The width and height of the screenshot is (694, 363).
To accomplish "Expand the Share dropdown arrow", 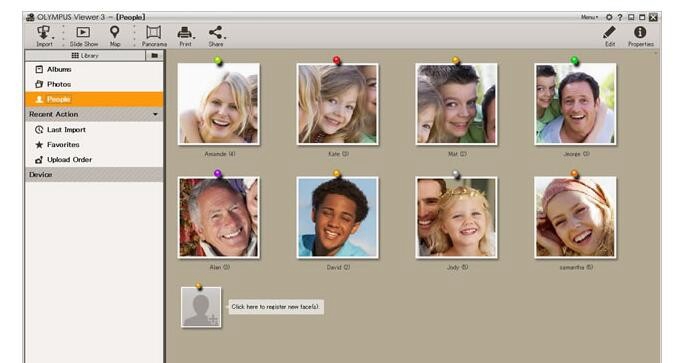I will (x=225, y=38).
